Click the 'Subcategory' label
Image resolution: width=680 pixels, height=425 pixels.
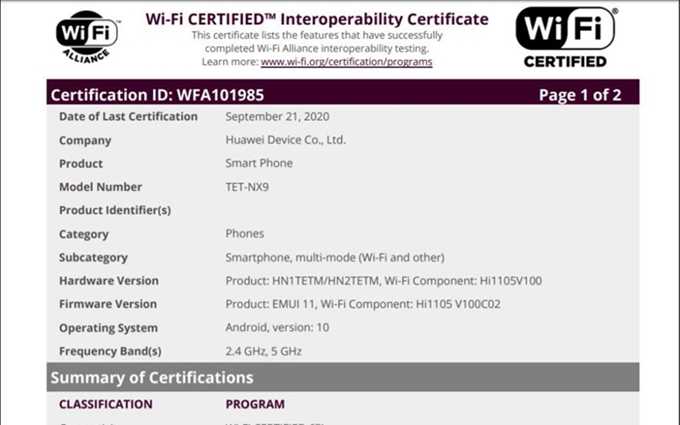(x=93, y=258)
